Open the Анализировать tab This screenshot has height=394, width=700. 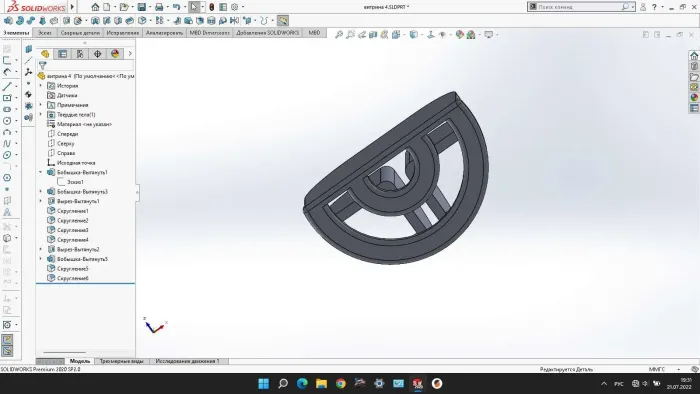pos(164,33)
